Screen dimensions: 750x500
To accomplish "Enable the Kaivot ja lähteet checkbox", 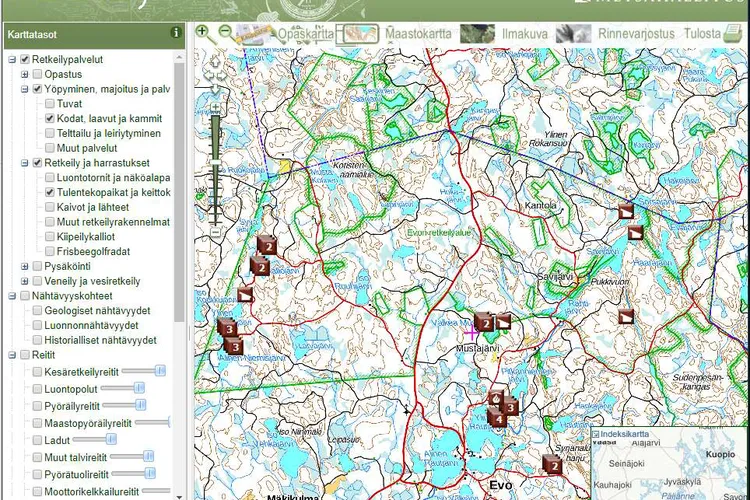I will (49, 207).
